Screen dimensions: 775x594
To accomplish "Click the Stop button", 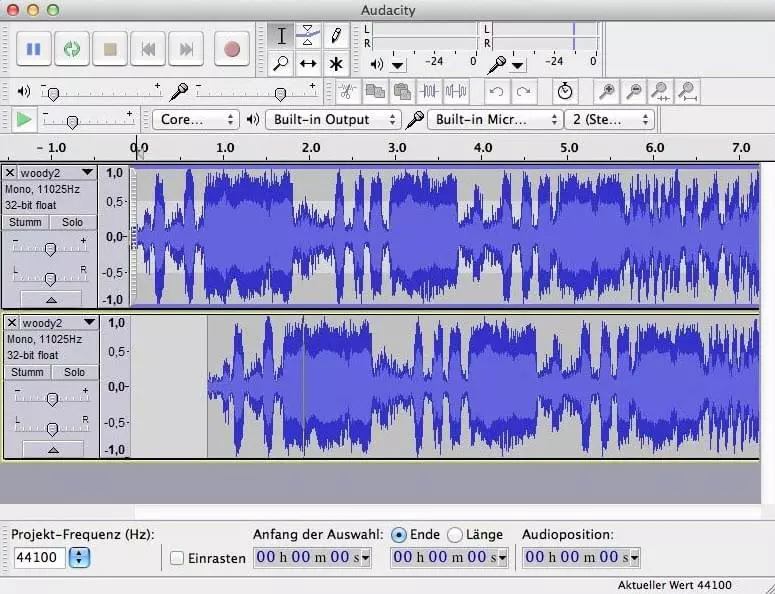I will (110, 49).
